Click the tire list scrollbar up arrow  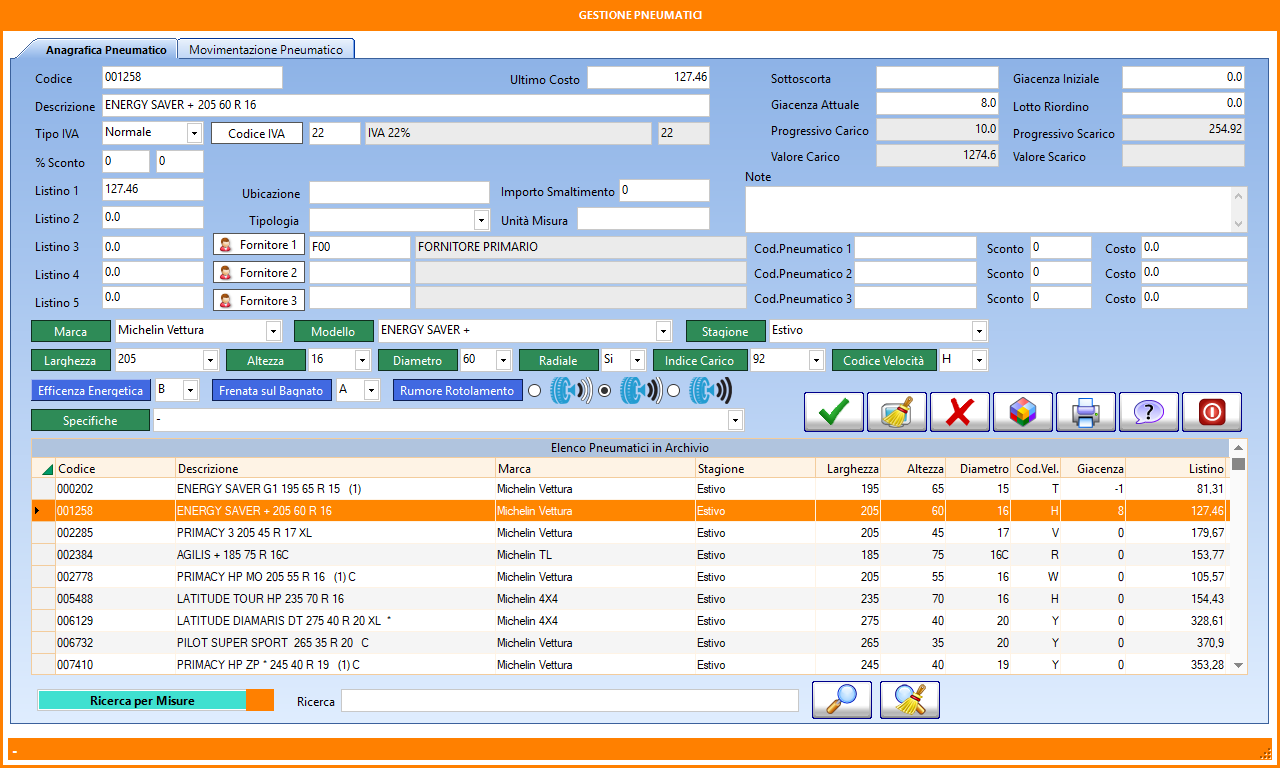1238,447
